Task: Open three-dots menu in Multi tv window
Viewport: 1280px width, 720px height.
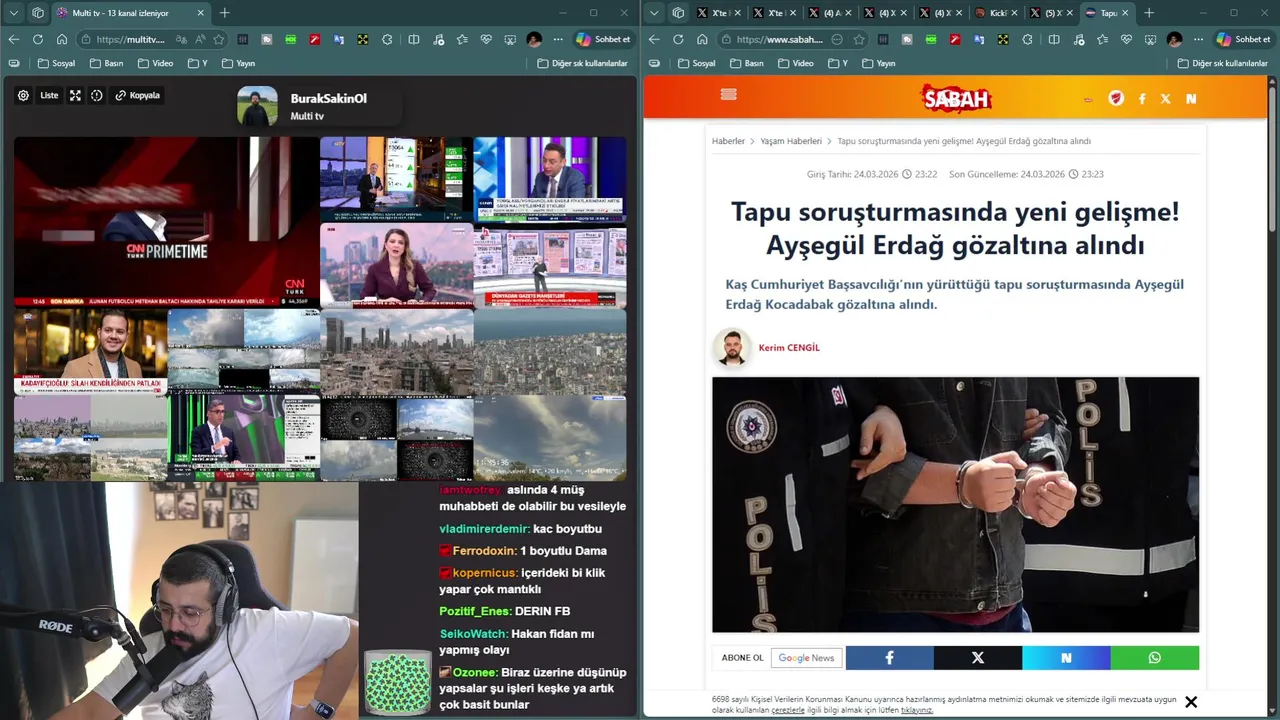Action: coord(559,39)
